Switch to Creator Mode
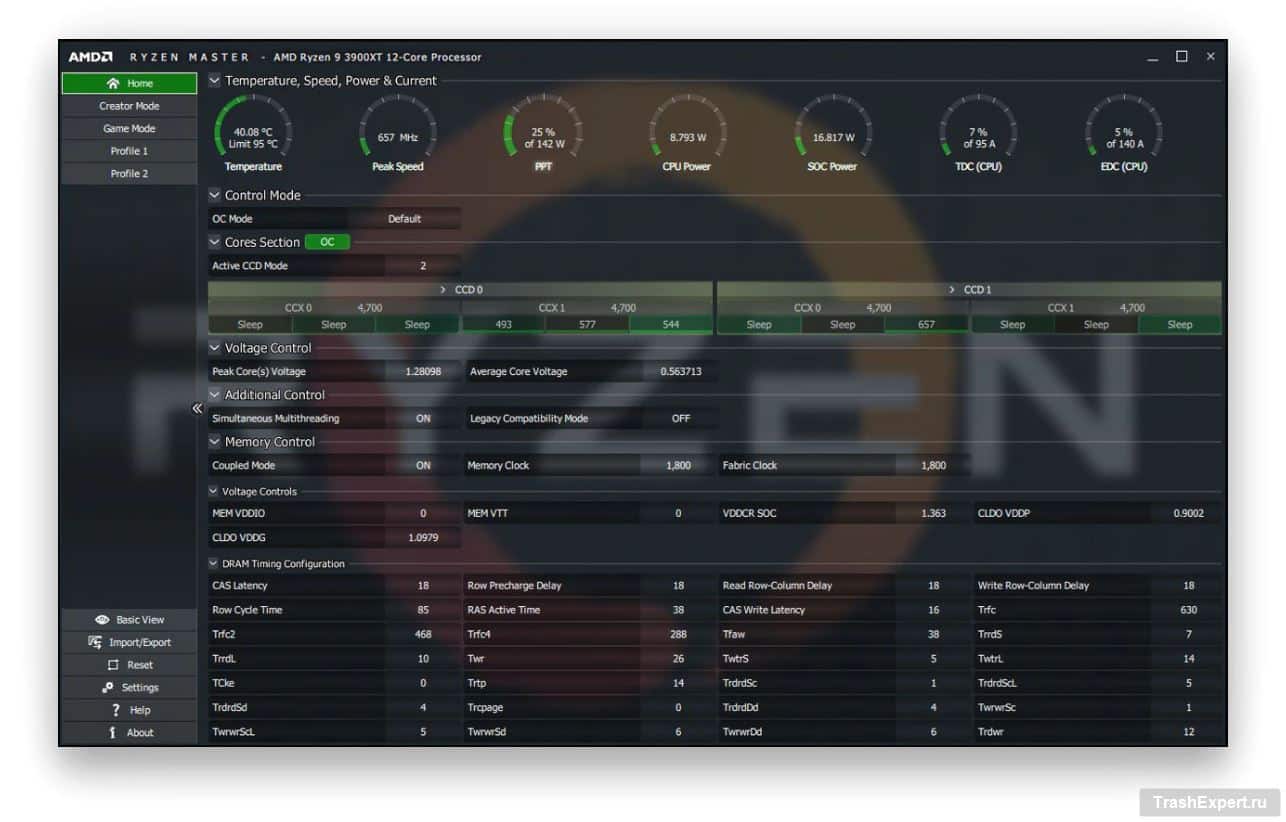Screen dimensions: 1286x822 click(x=129, y=106)
